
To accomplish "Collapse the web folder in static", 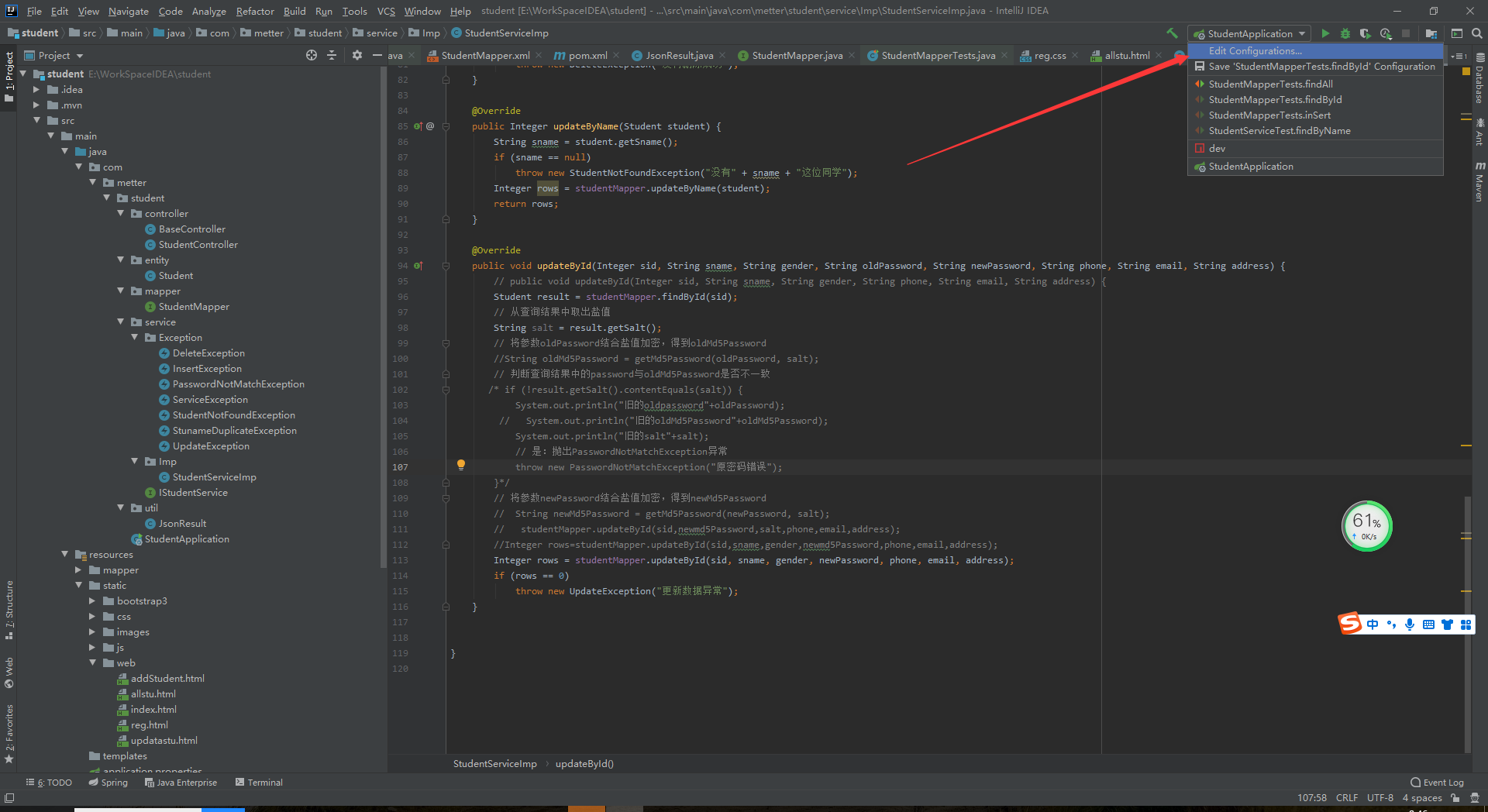I will [92, 662].
